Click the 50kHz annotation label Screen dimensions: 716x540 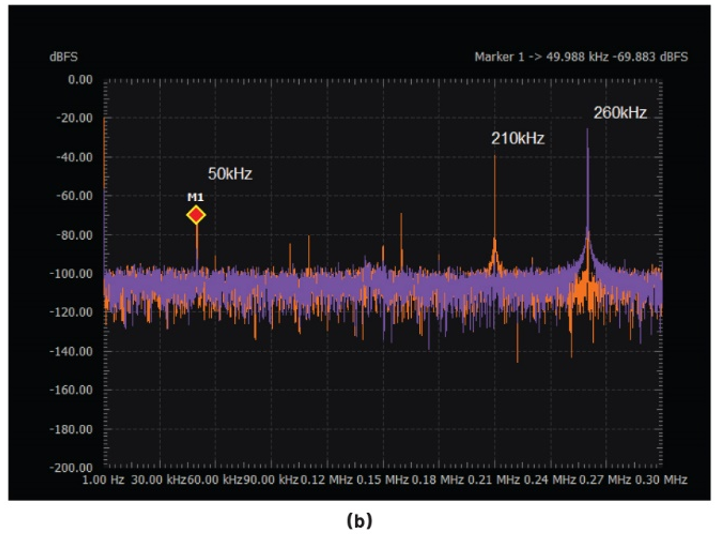click(230, 174)
